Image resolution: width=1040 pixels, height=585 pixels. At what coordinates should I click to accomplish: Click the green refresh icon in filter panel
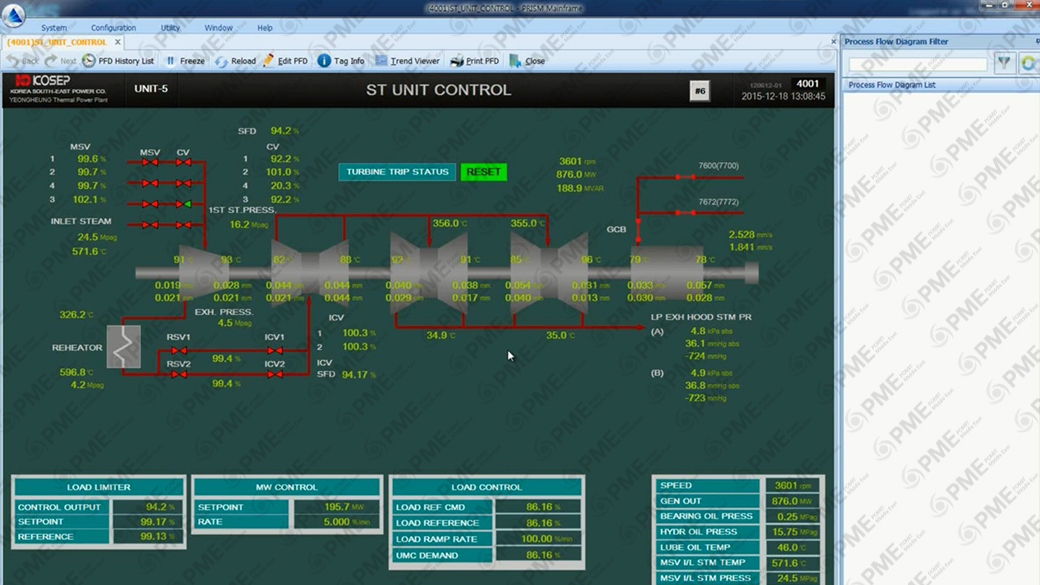coord(1029,63)
